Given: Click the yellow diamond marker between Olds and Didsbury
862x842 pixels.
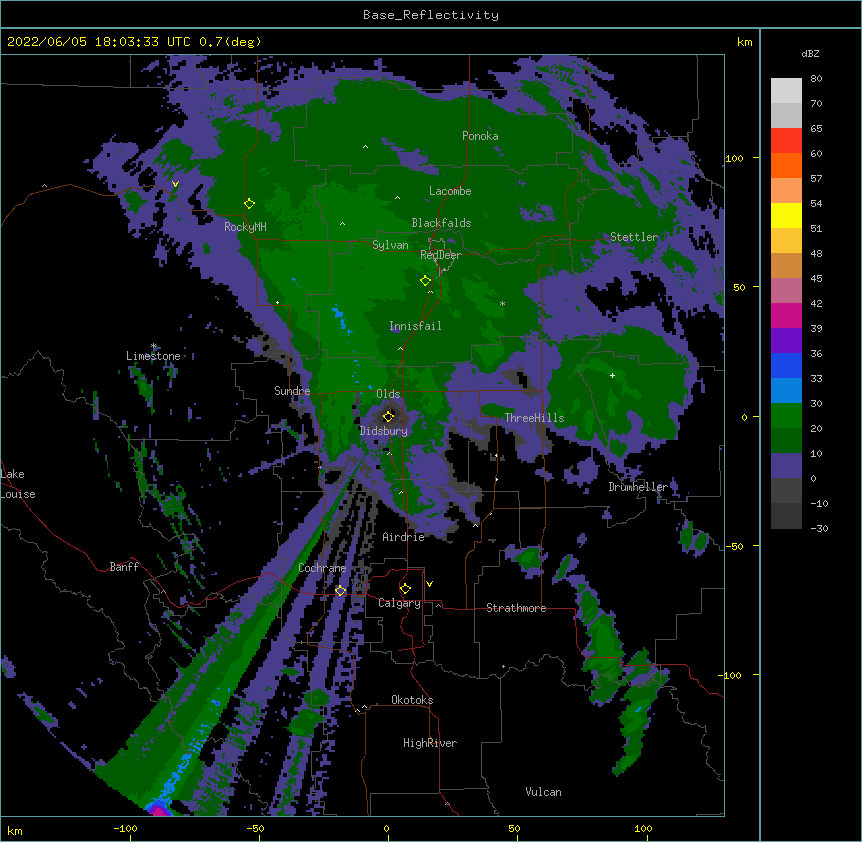Looking at the screenshot, I should (x=388, y=416).
